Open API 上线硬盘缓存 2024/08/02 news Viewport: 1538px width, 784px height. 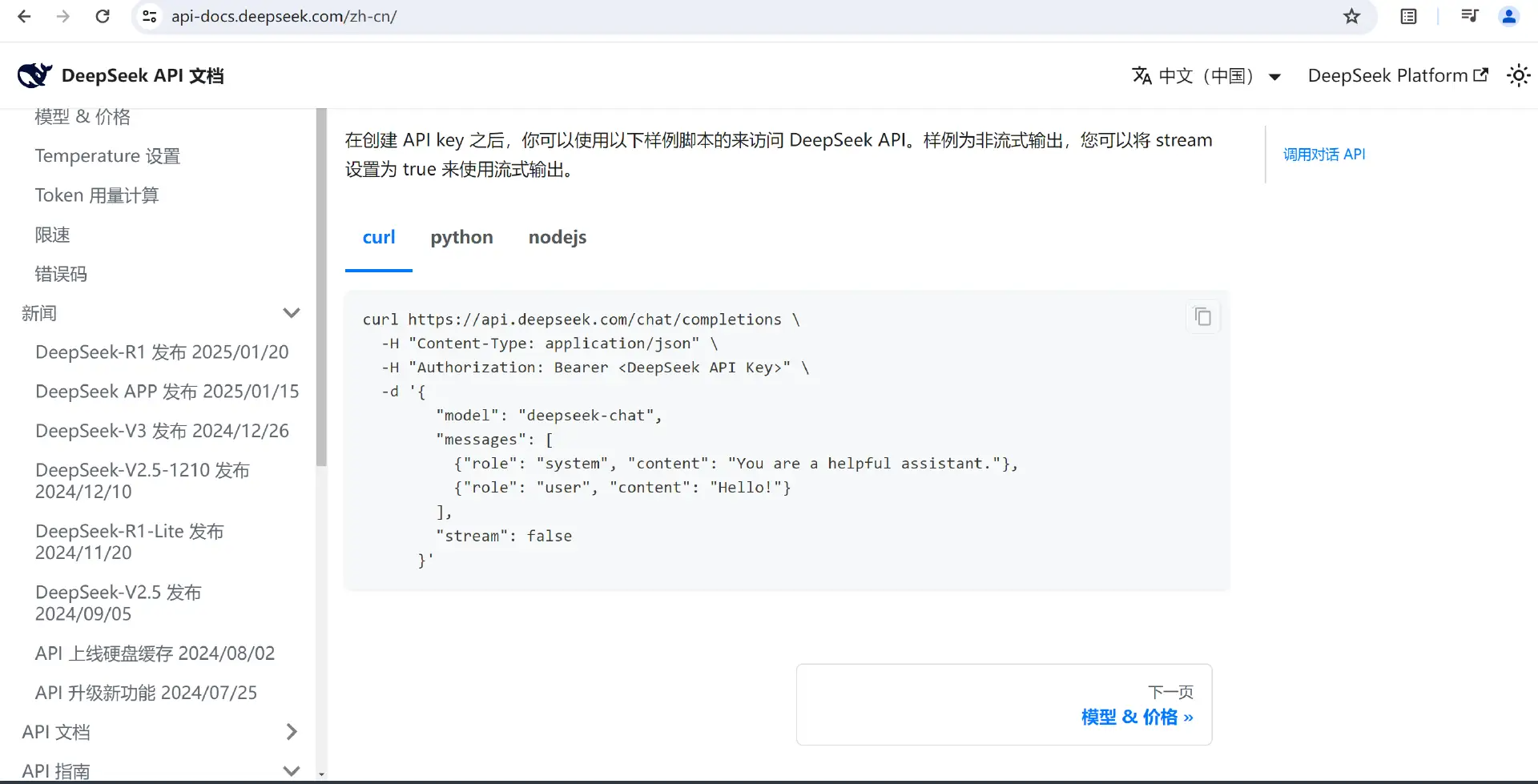(155, 653)
